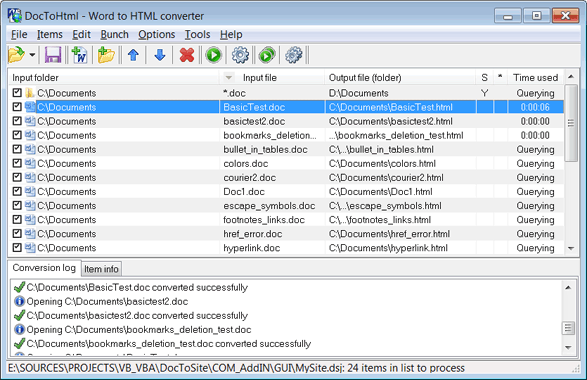The image size is (587, 380).
Task: Click the 0:00:06 time used cell
Action: (535, 107)
